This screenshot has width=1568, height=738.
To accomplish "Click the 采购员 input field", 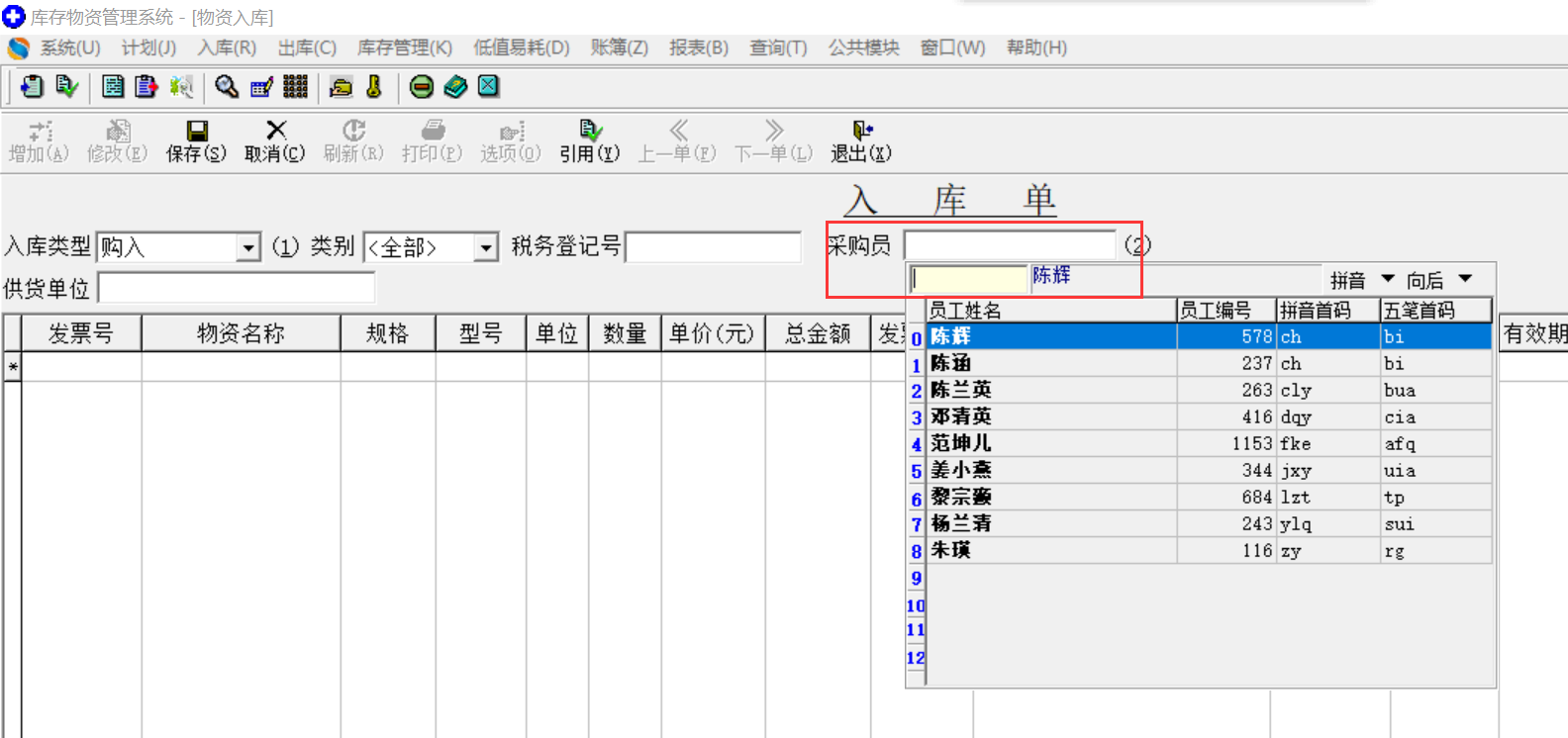I will 1010,245.
